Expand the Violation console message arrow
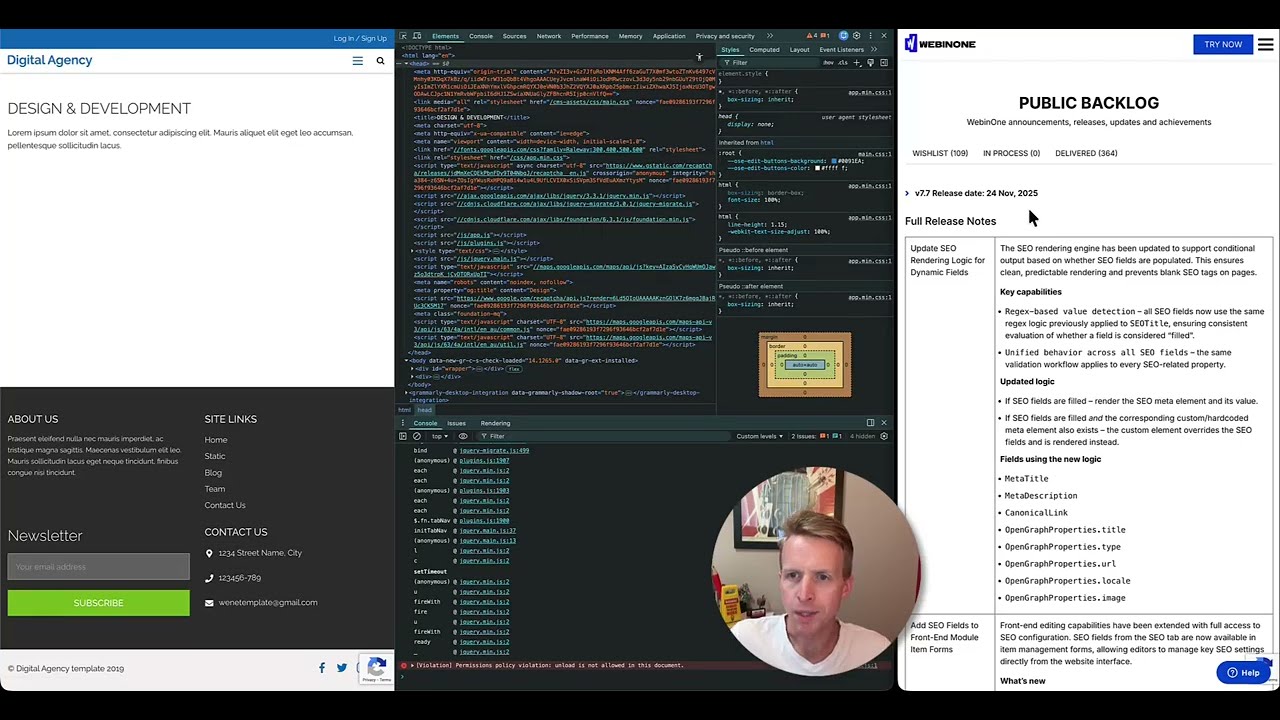The image size is (1280, 720). pos(411,665)
